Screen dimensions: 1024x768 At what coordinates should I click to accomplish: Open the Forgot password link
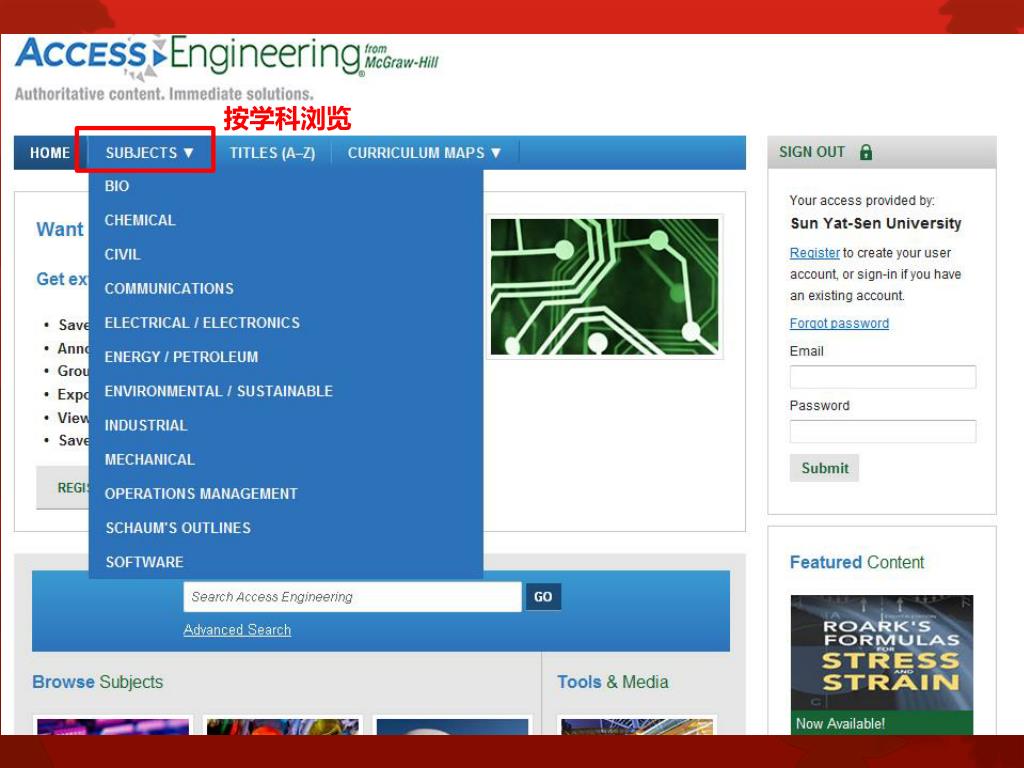click(x=839, y=323)
